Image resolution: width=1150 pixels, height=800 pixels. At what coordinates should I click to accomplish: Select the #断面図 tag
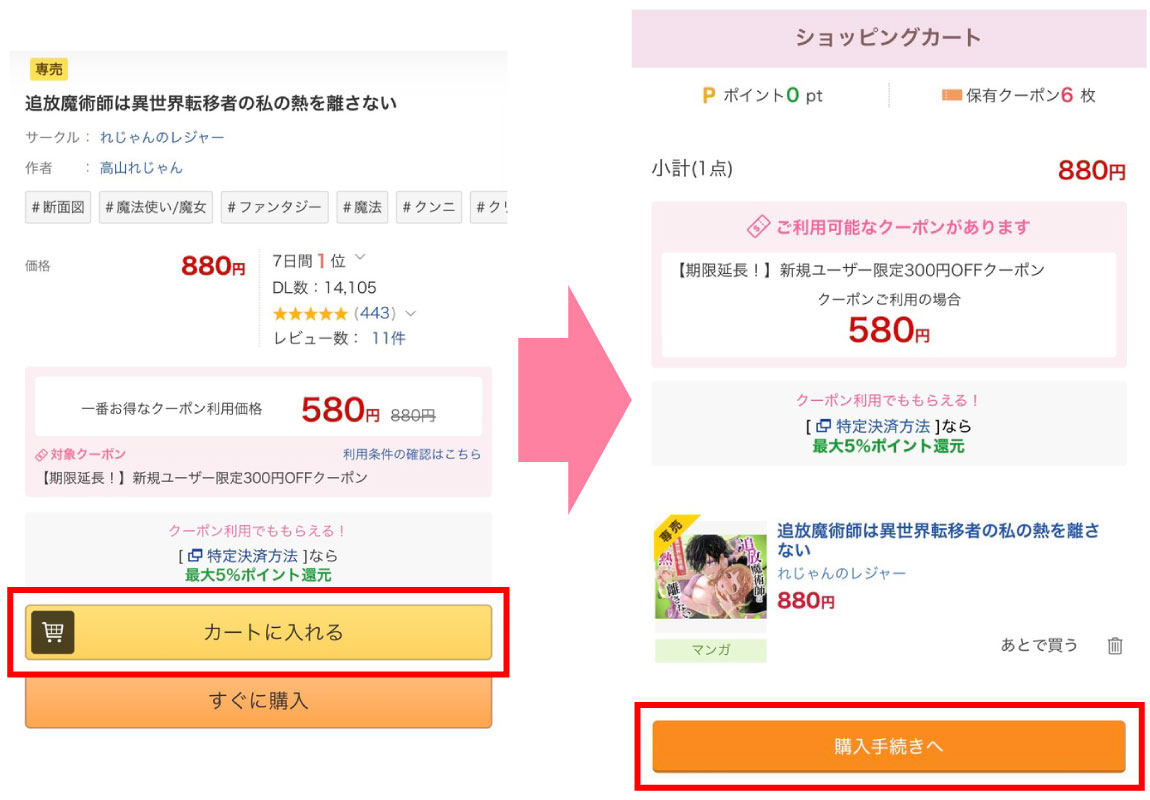[58, 207]
